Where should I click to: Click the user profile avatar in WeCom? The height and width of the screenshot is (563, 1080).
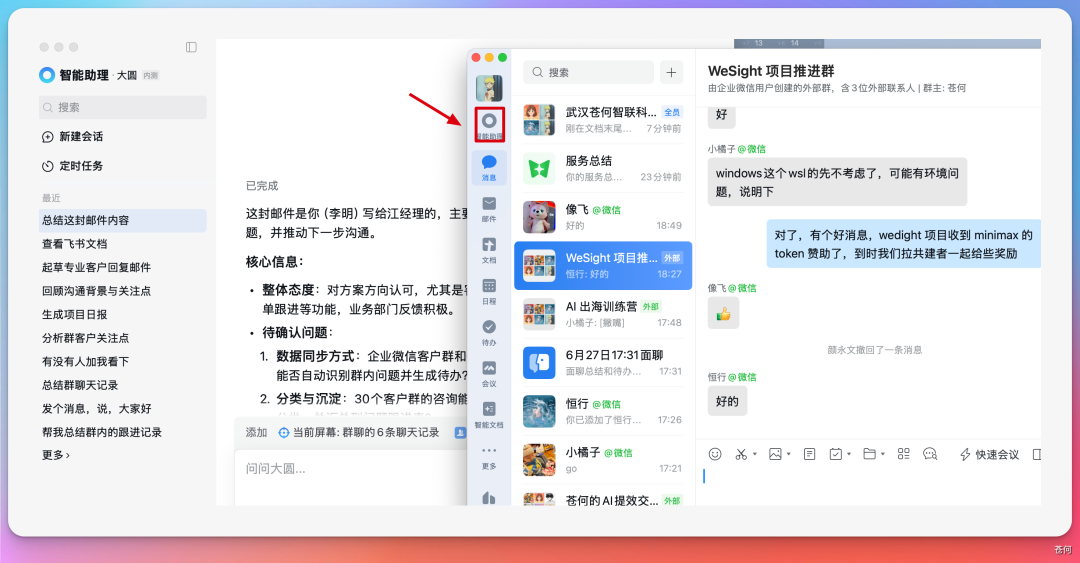point(489,88)
